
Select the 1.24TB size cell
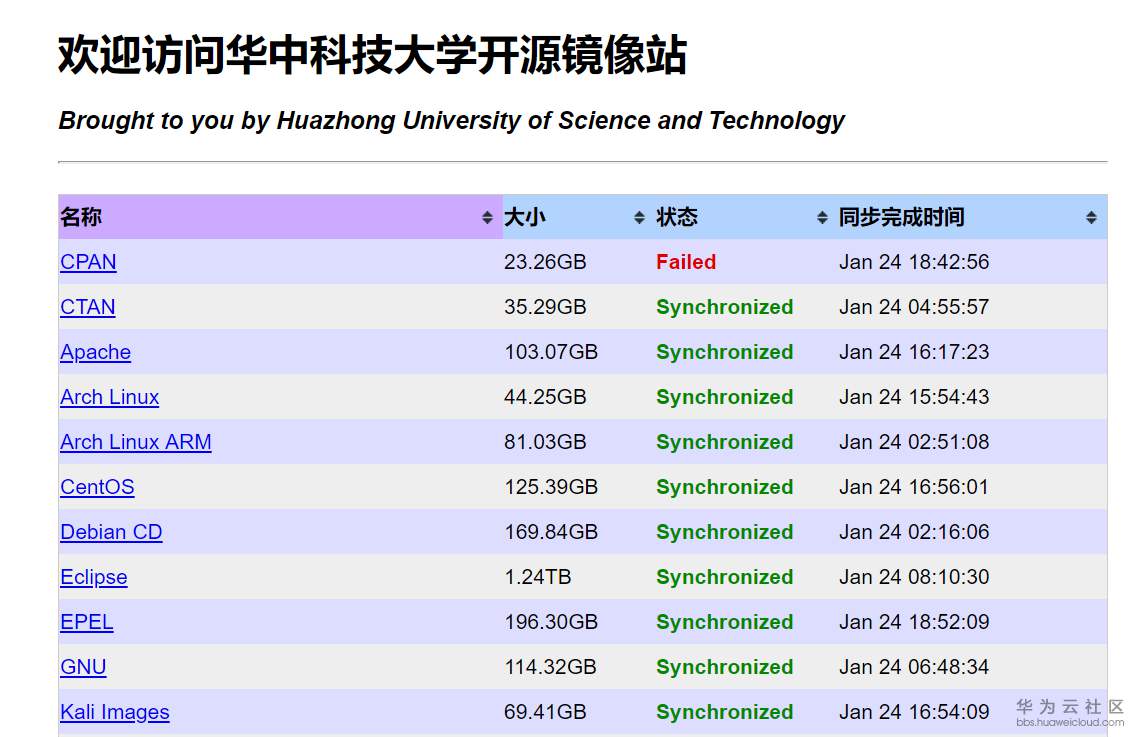coord(538,577)
